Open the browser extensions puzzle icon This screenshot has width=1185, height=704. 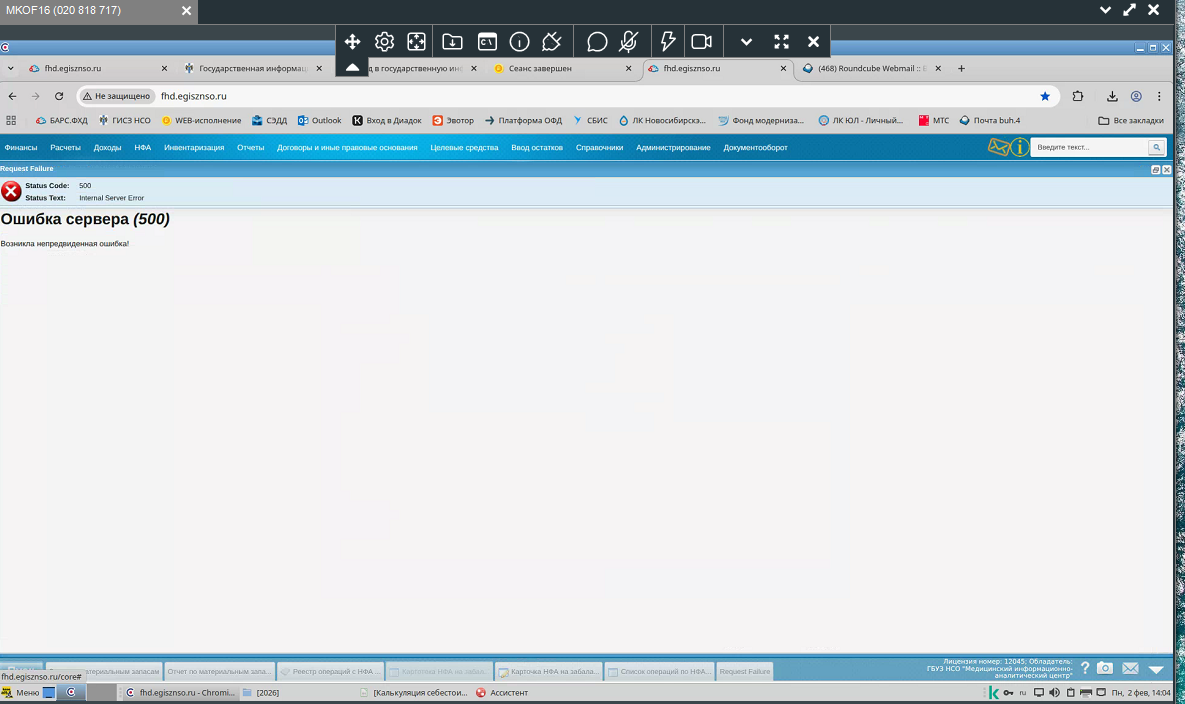(1078, 96)
